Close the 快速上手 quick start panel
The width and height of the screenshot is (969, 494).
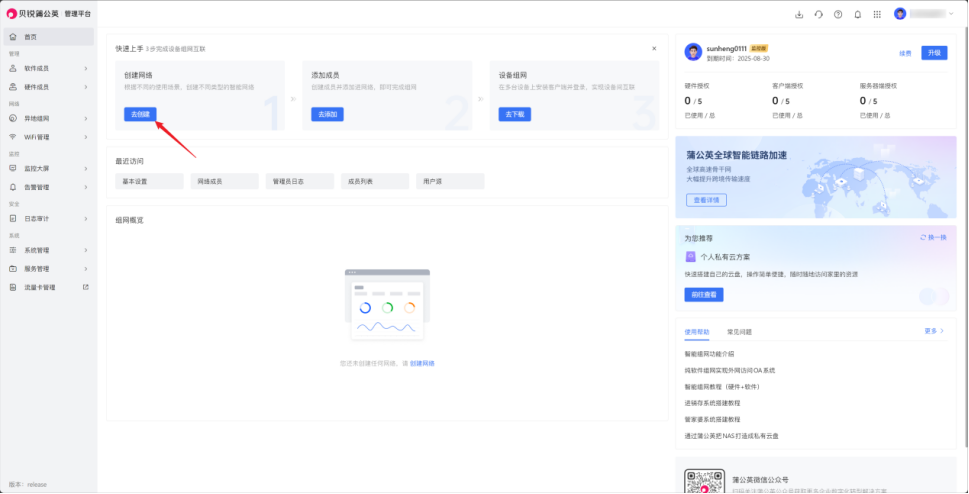pyautogui.click(x=654, y=48)
